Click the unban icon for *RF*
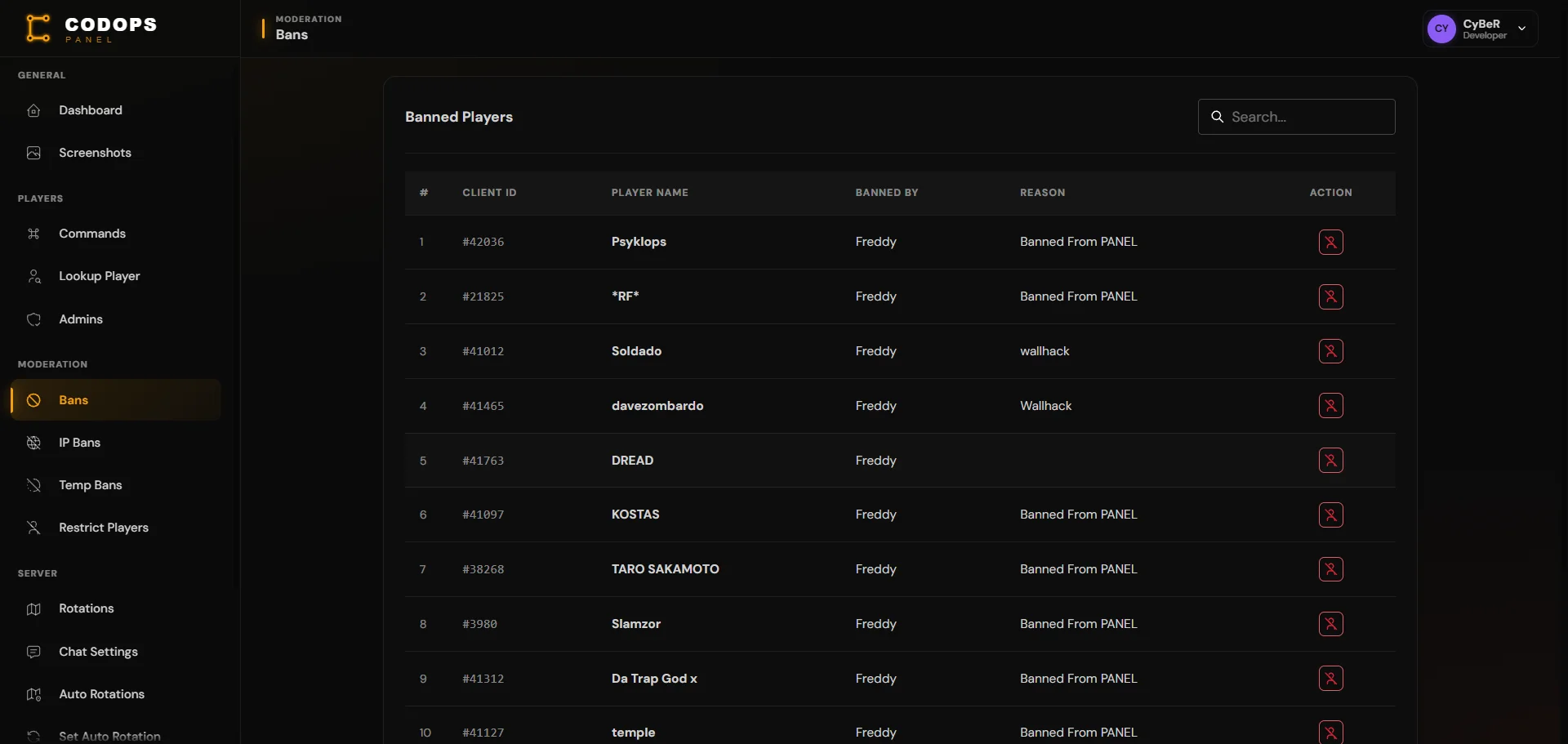This screenshot has width=1568, height=744. (1330, 296)
